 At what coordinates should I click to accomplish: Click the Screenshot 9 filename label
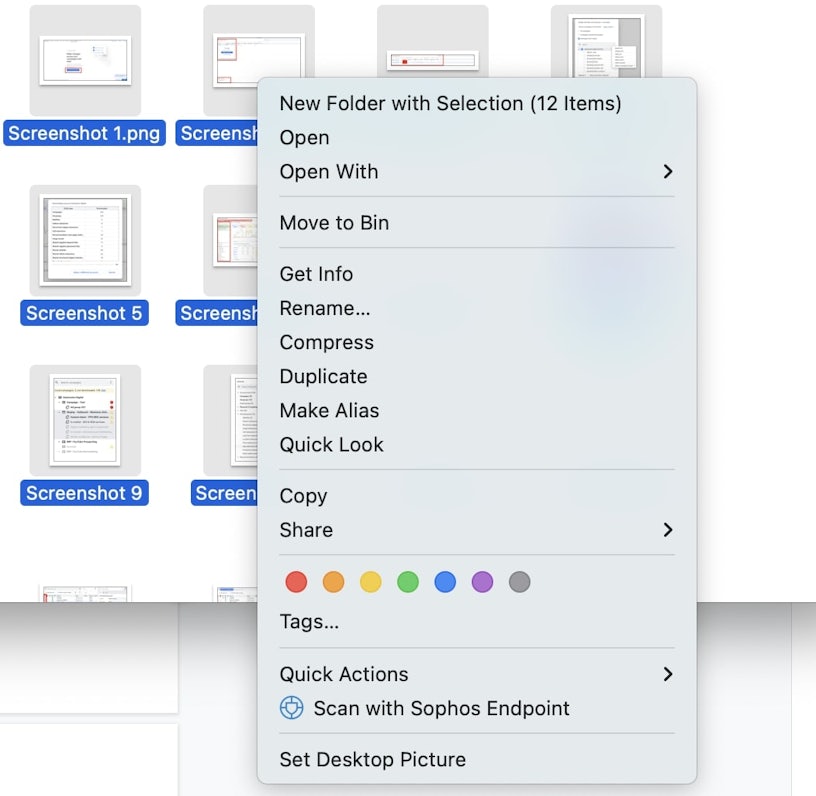84,493
